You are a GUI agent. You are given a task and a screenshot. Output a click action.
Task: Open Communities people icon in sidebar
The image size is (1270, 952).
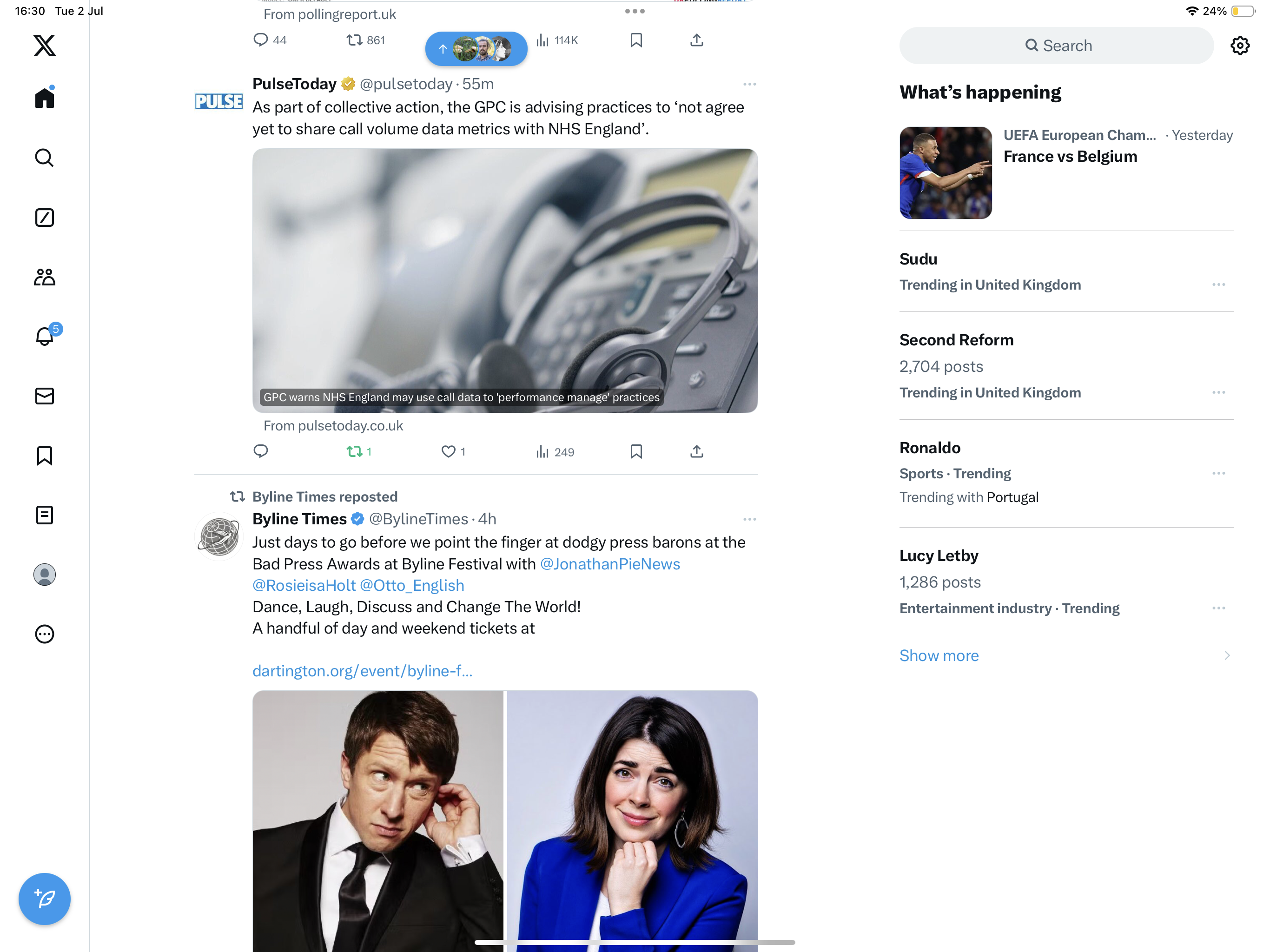point(44,278)
